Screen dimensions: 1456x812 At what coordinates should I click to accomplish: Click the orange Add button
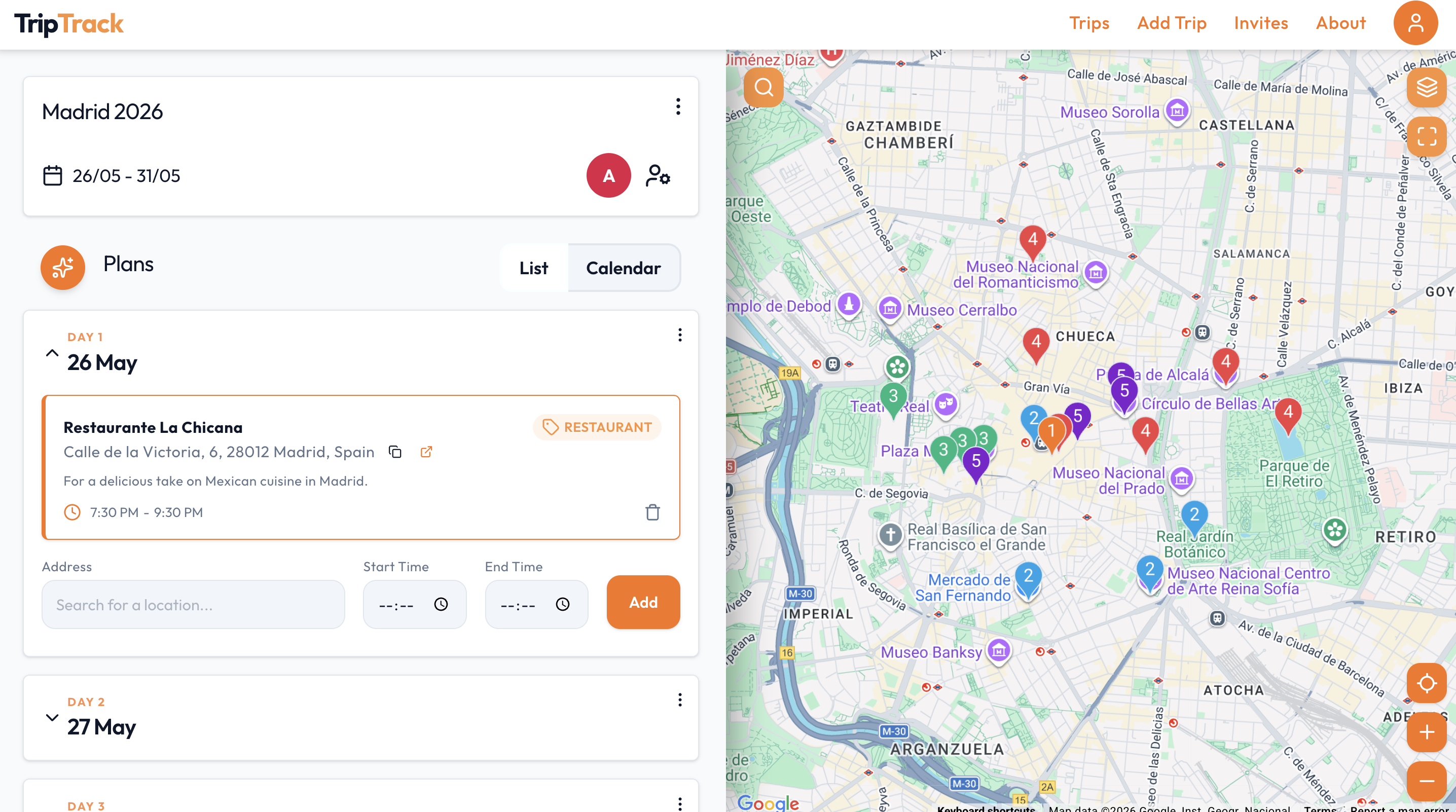(x=643, y=602)
